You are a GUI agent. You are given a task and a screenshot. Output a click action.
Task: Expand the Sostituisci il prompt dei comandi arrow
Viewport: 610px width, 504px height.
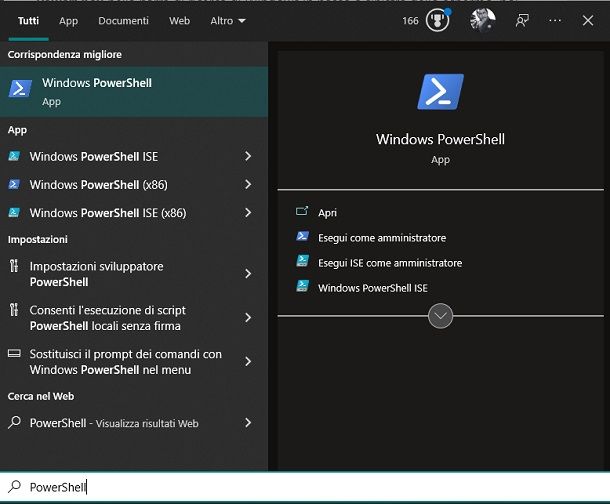248,362
